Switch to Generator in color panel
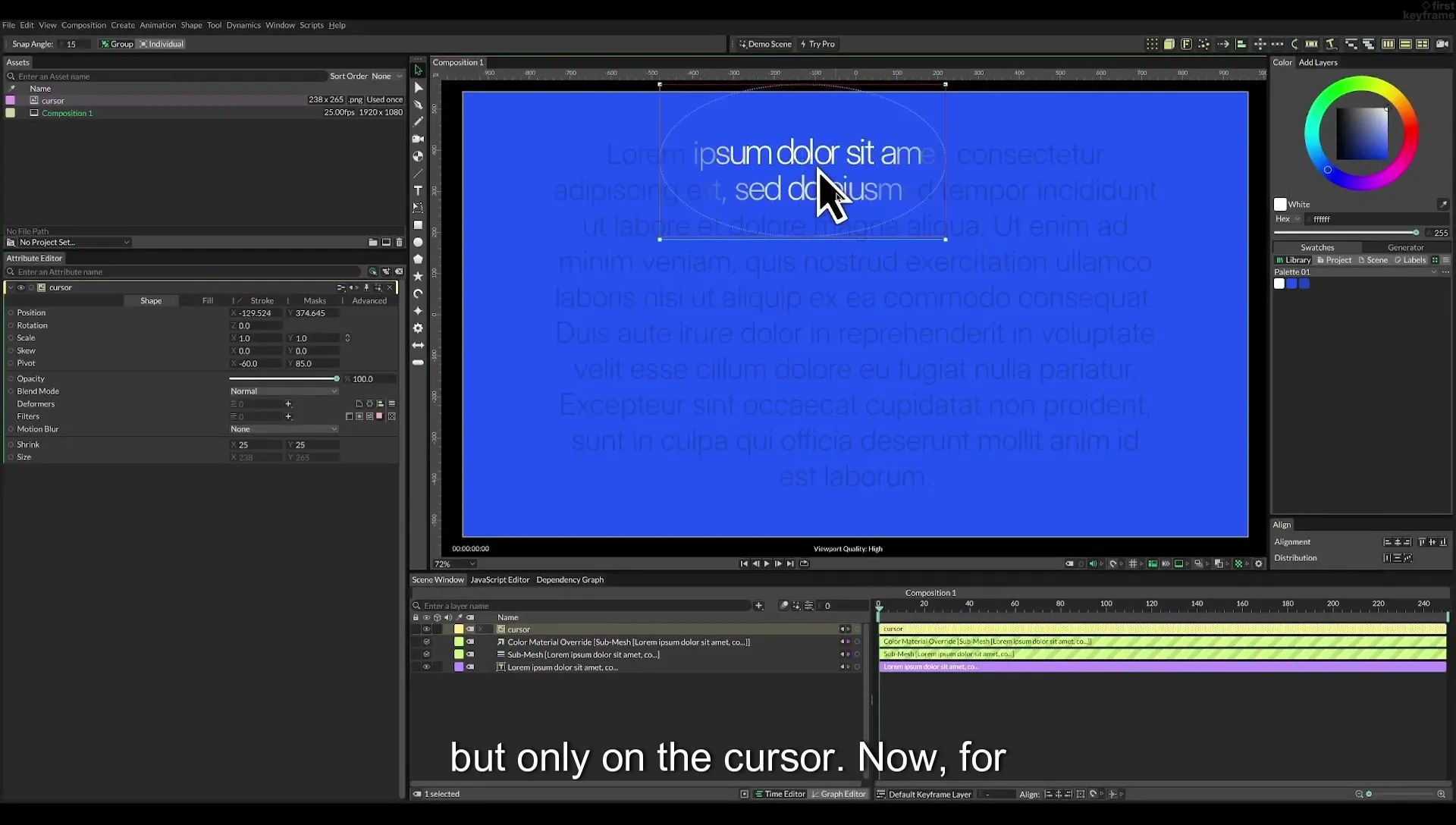Viewport: 1456px width, 825px height. (x=1405, y=247)
